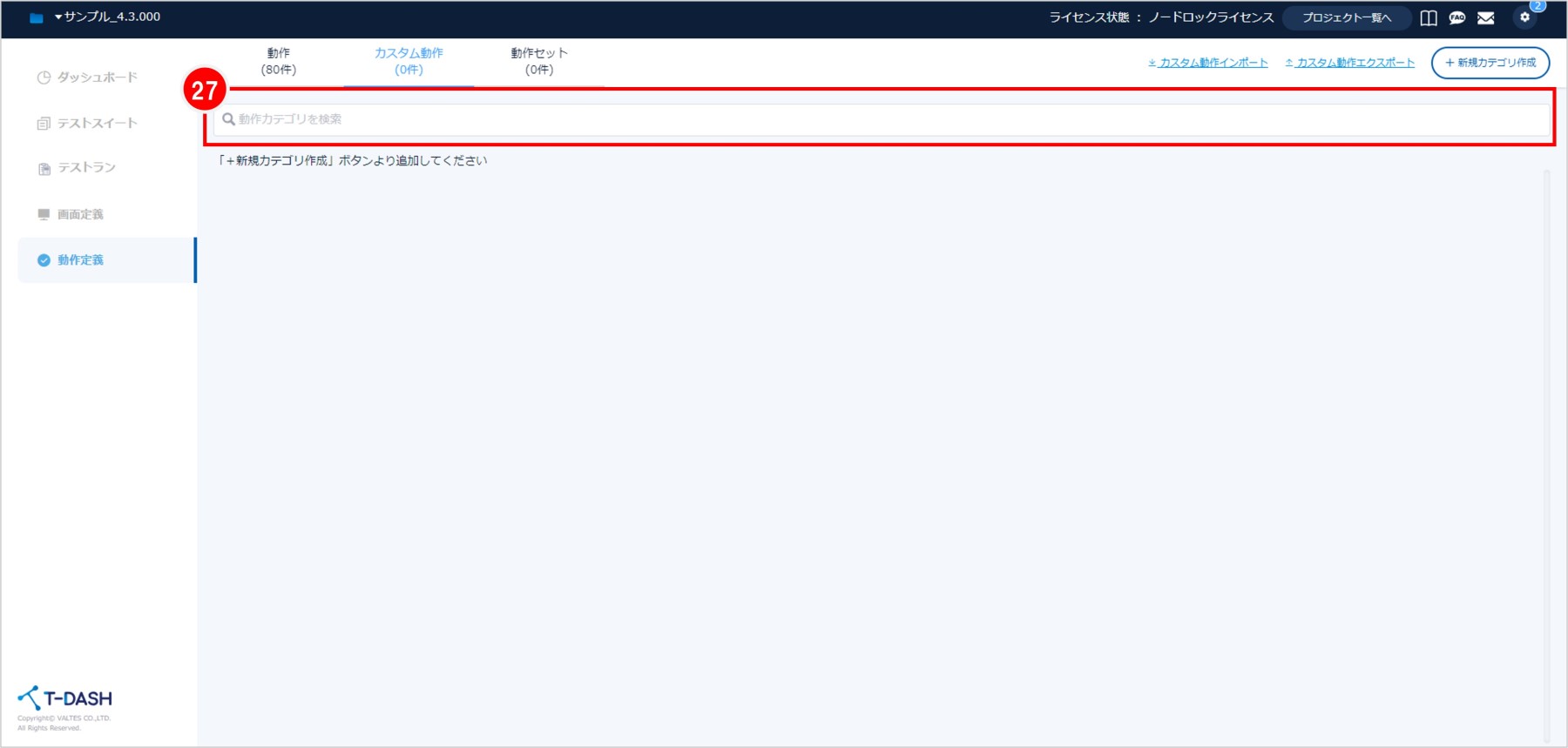Click the notification badge showing 2
The image size is (1568, 748).
(x=1538, y=6)
